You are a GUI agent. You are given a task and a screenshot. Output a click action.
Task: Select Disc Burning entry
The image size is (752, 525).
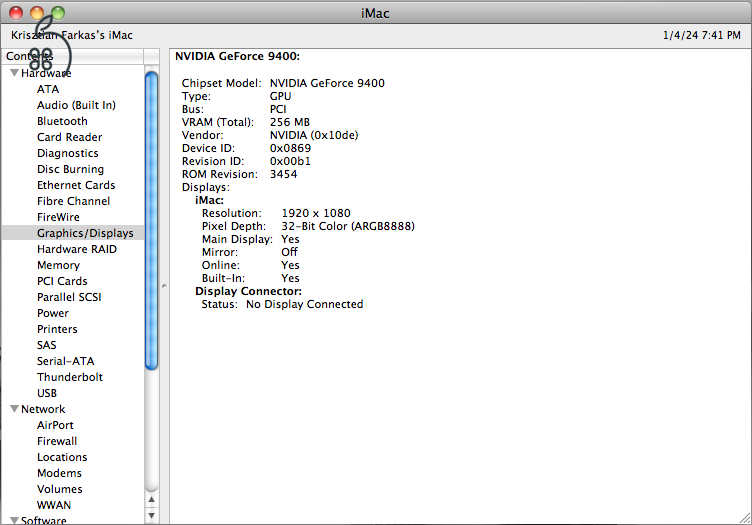click(x=70, y=169)
